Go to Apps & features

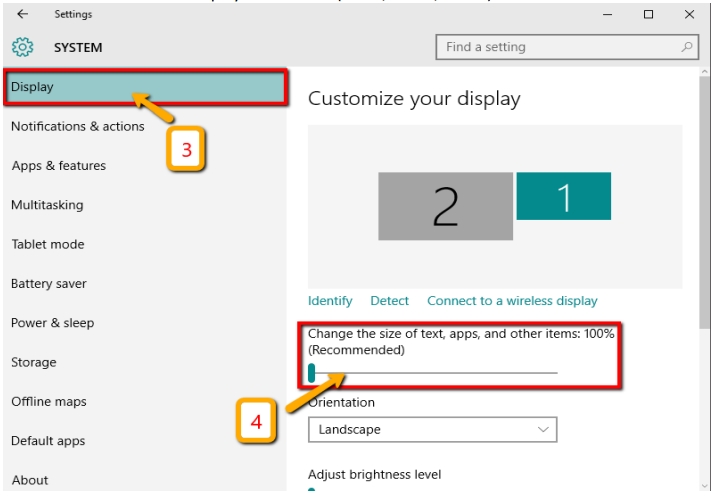tap(58, 166)
